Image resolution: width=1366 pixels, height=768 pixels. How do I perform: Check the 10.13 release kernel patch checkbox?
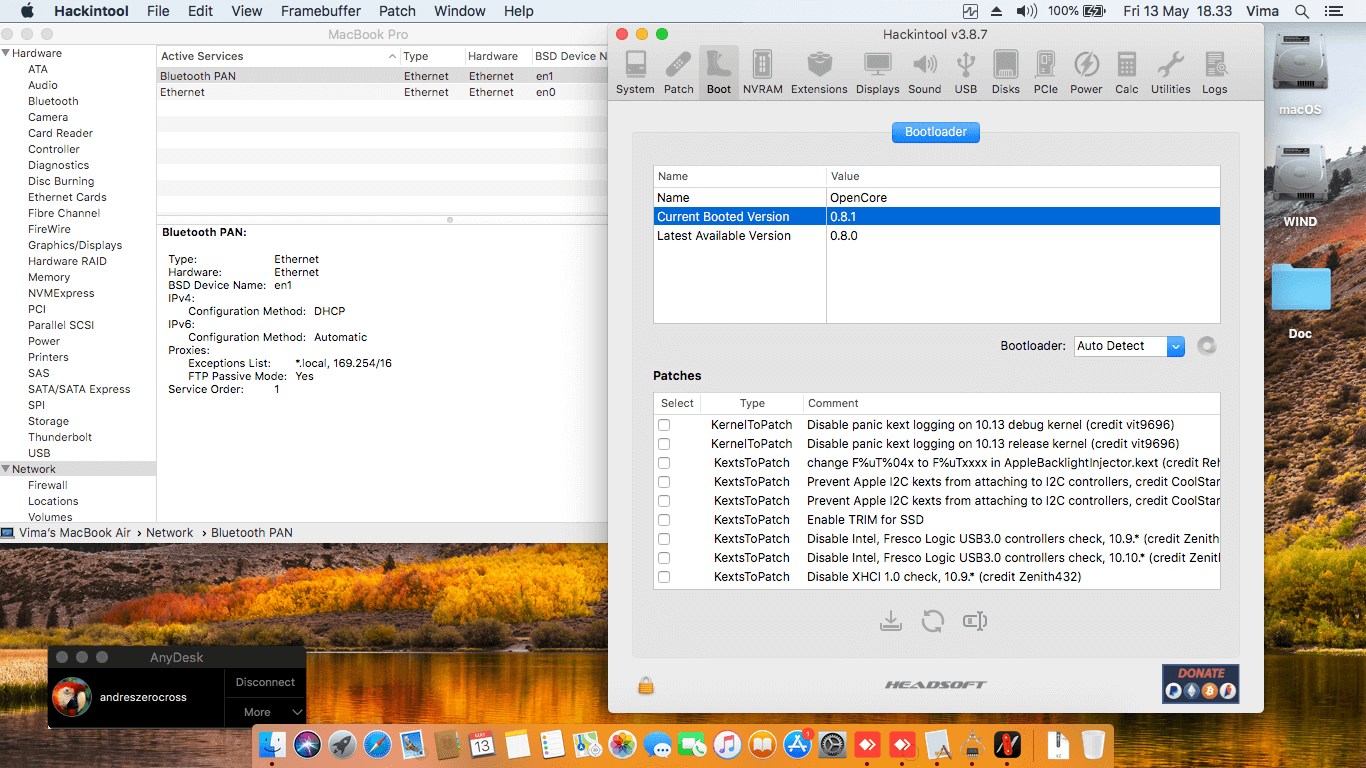(x=664, y=444)
